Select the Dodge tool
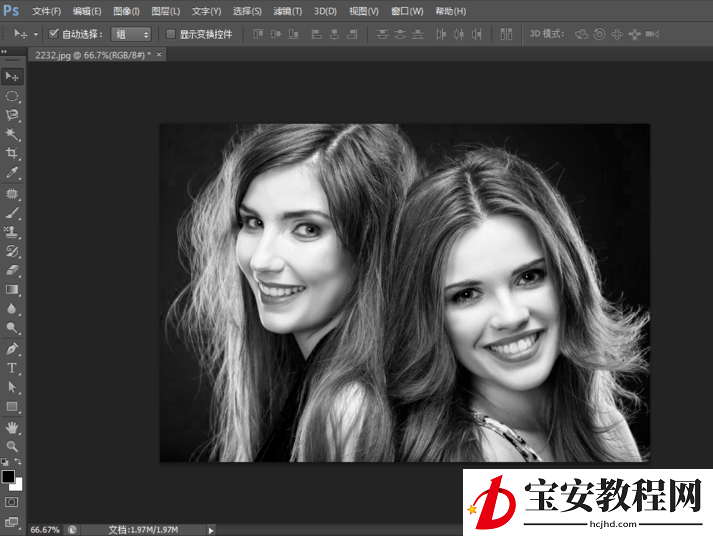This screenshot has width=713, height=536. coord(12,328)
